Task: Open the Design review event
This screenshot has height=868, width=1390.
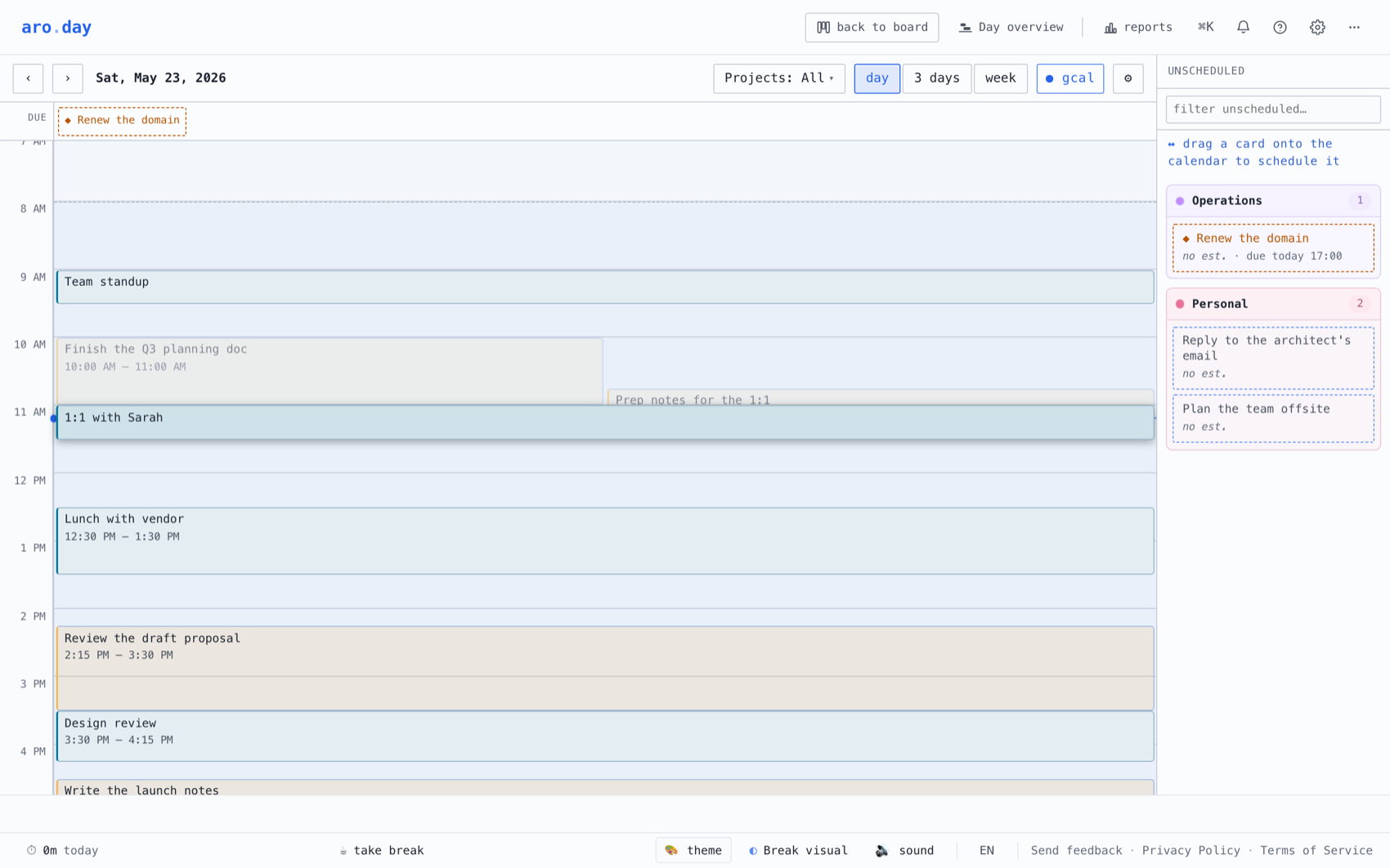Action: (x=605, y=736)
